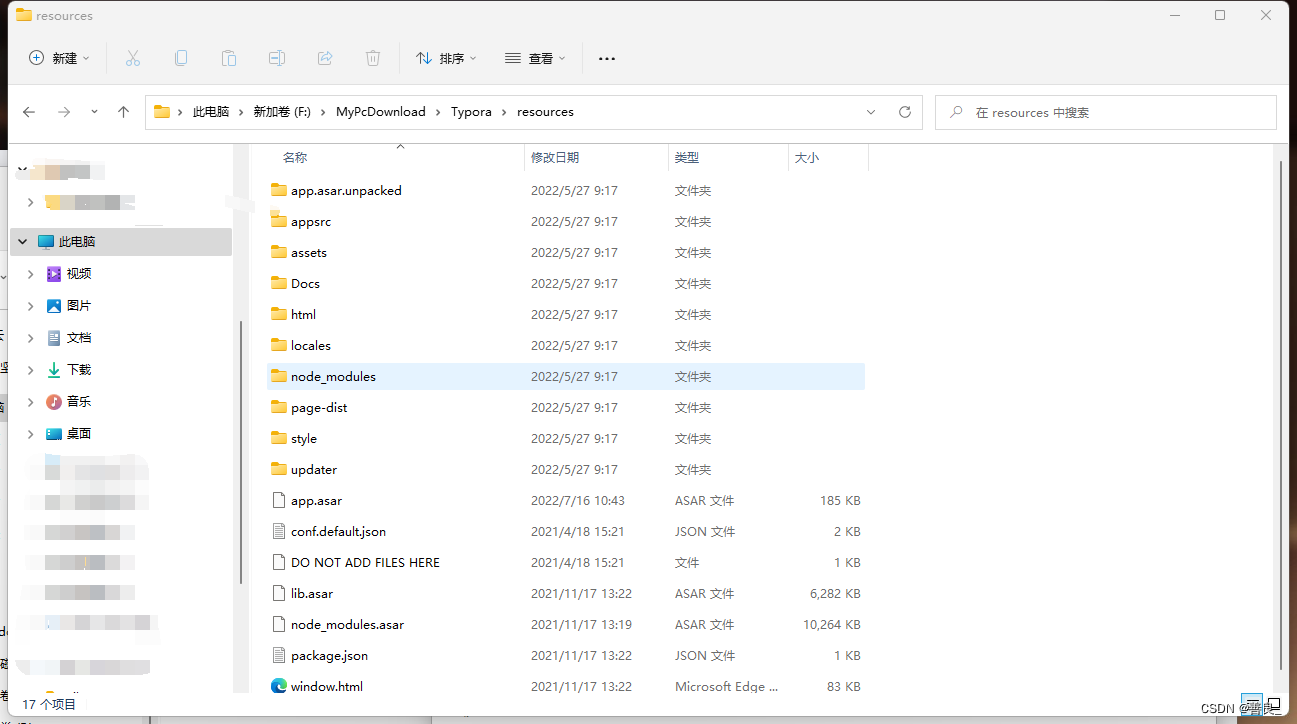Go back with the left arrow
The width and height of the screenshot is (1297, 724).
click(29, 112)
